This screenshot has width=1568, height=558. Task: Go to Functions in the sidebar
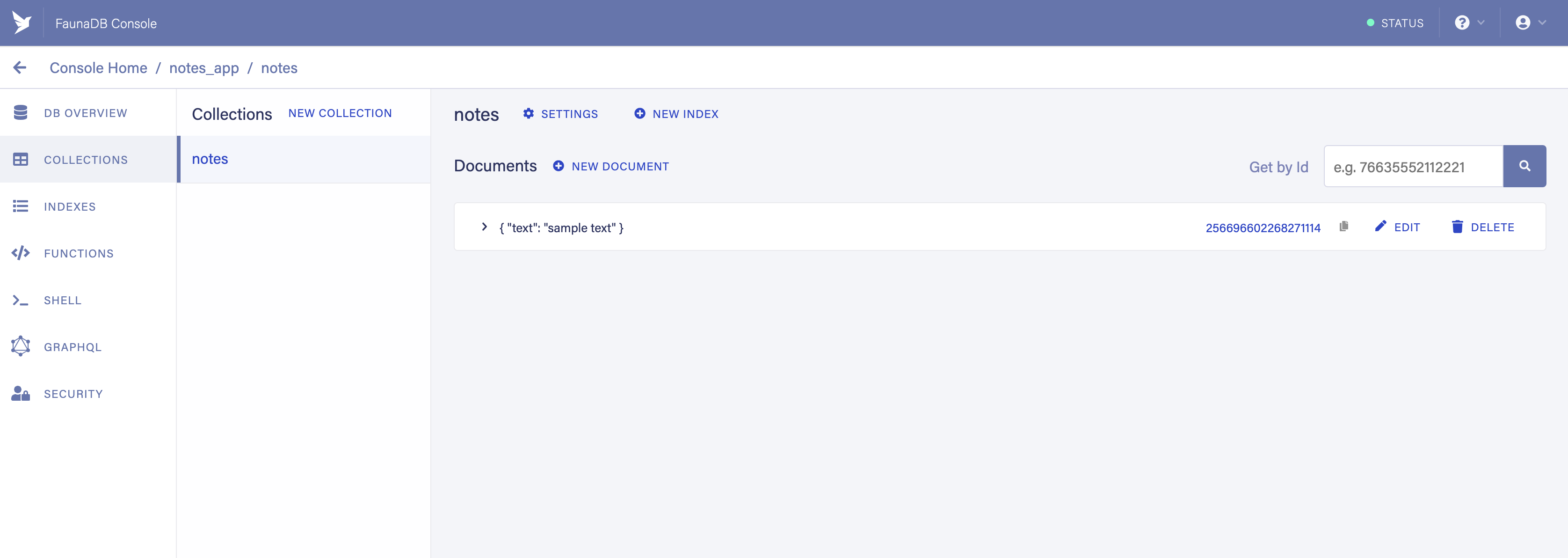88,253
